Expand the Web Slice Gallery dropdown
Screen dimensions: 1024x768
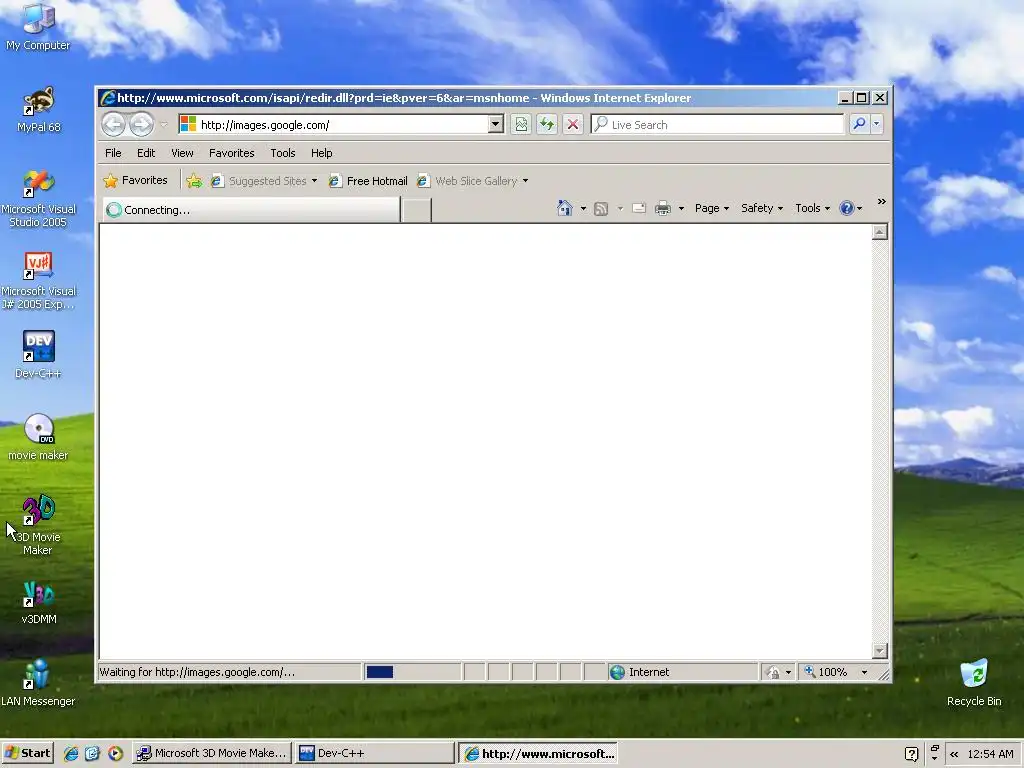tap(525, 181)
